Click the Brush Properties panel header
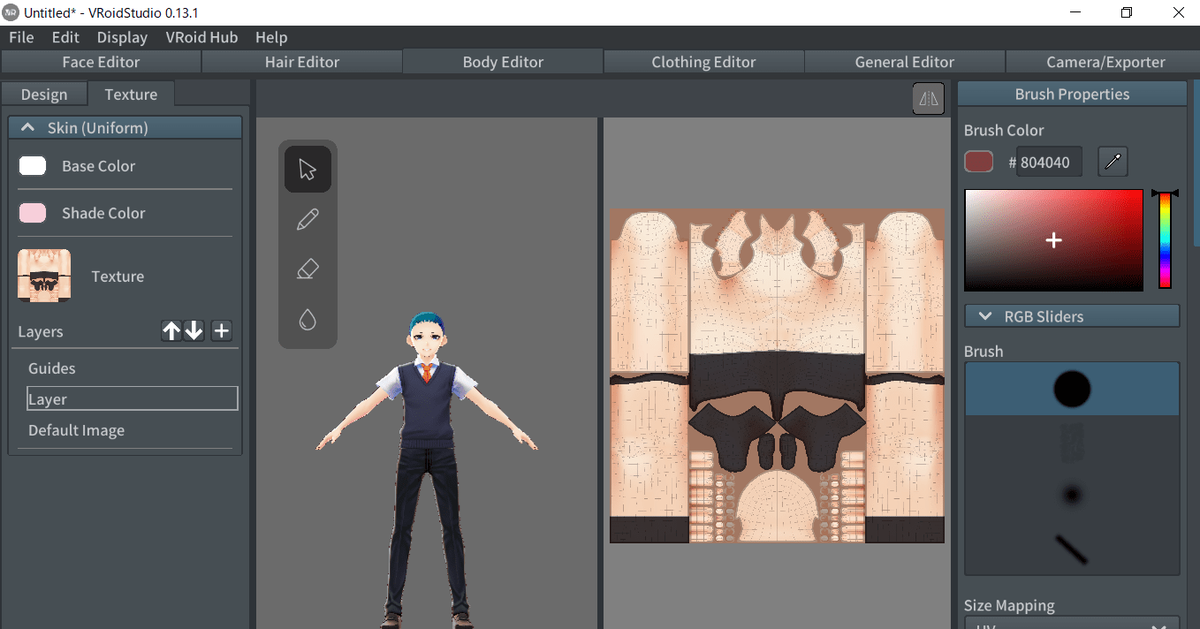This screenshot has height=629, width=1200. pos(1072,94)
